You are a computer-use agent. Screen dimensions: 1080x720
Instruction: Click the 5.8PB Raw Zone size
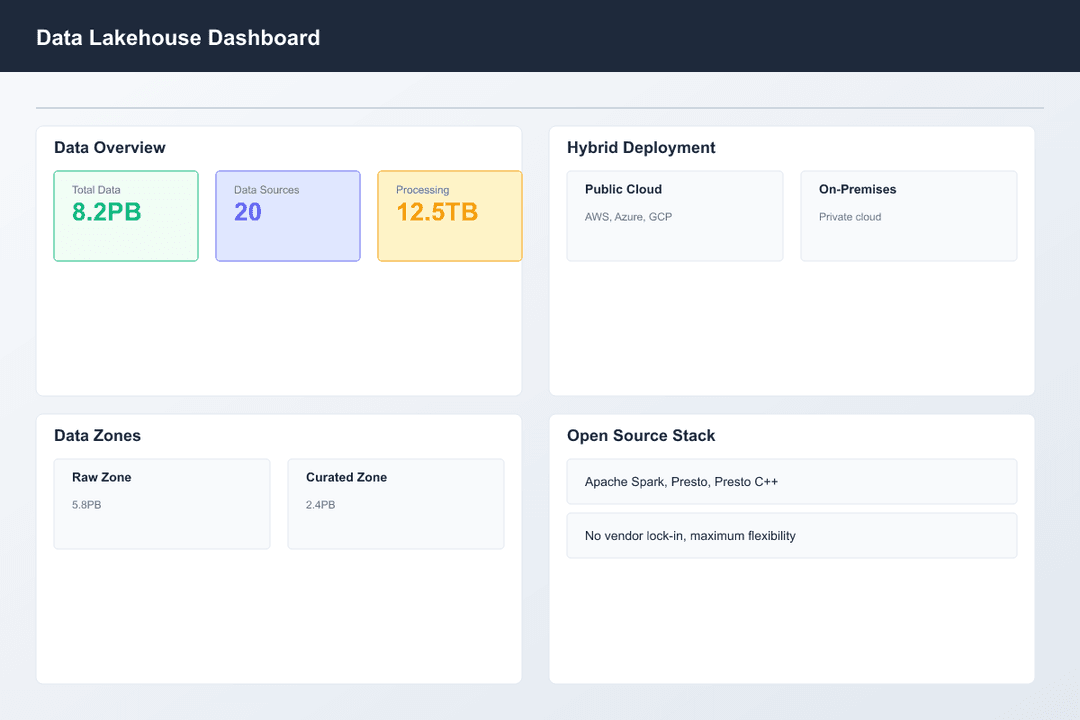86,505
